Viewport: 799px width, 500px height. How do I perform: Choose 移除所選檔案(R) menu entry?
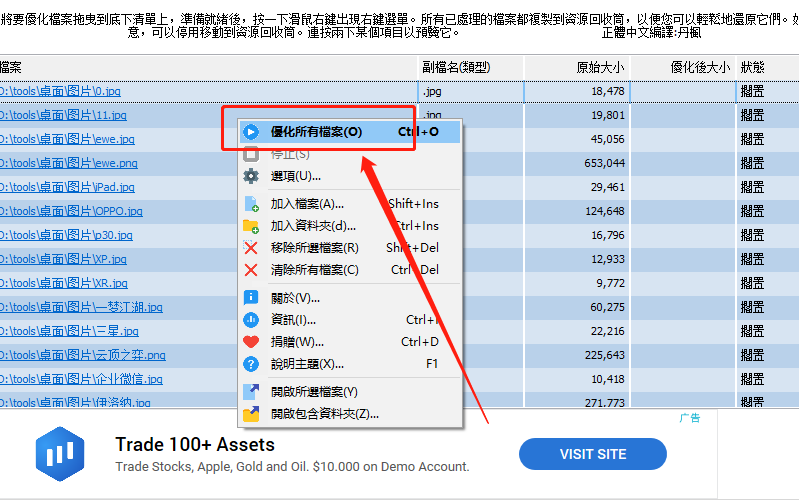(x=350, y=248)
